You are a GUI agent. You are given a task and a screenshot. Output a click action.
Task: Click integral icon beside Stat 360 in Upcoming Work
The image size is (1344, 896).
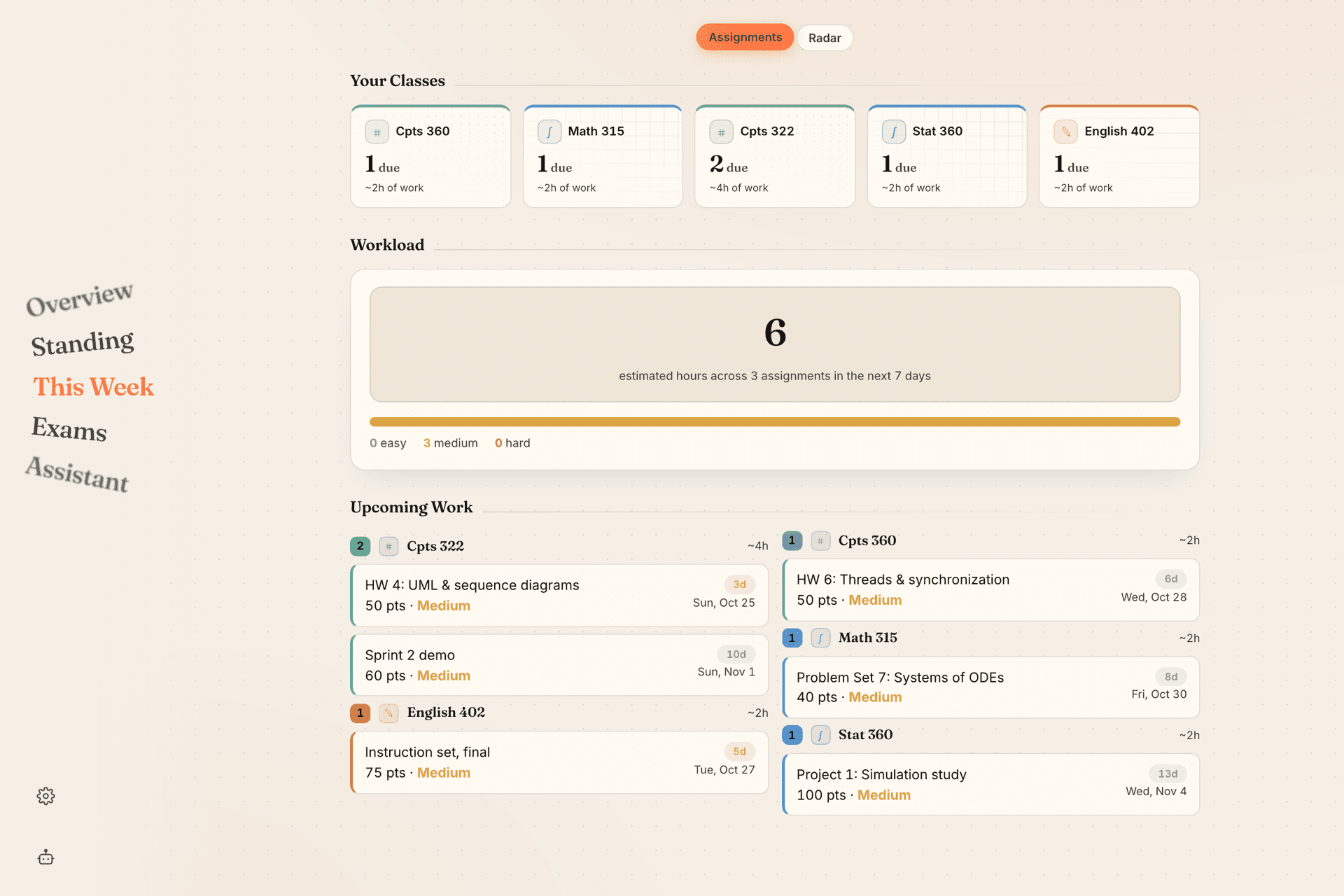click(x=820, y=735)
